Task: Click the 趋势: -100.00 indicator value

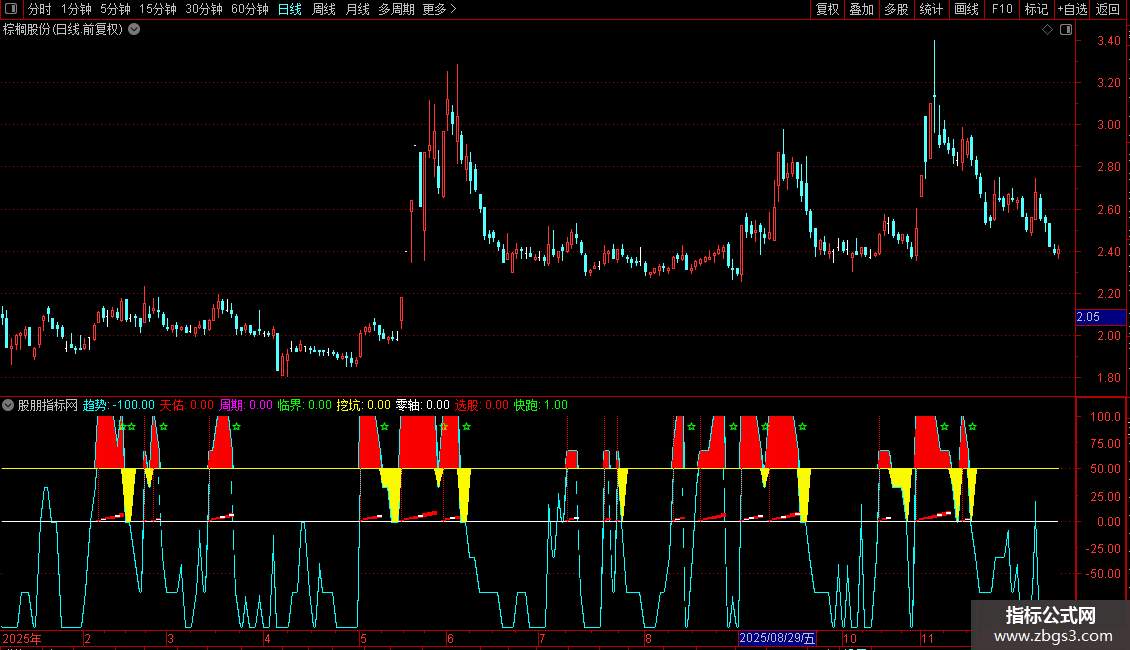Action: point(119,405)
